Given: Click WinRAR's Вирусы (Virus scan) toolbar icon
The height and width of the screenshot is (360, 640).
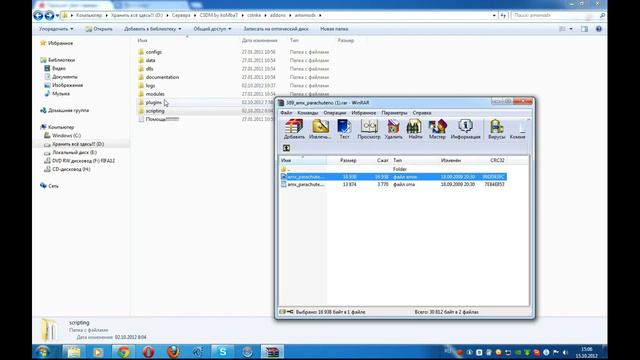Looking at the screenshot, I should (496, 129).
